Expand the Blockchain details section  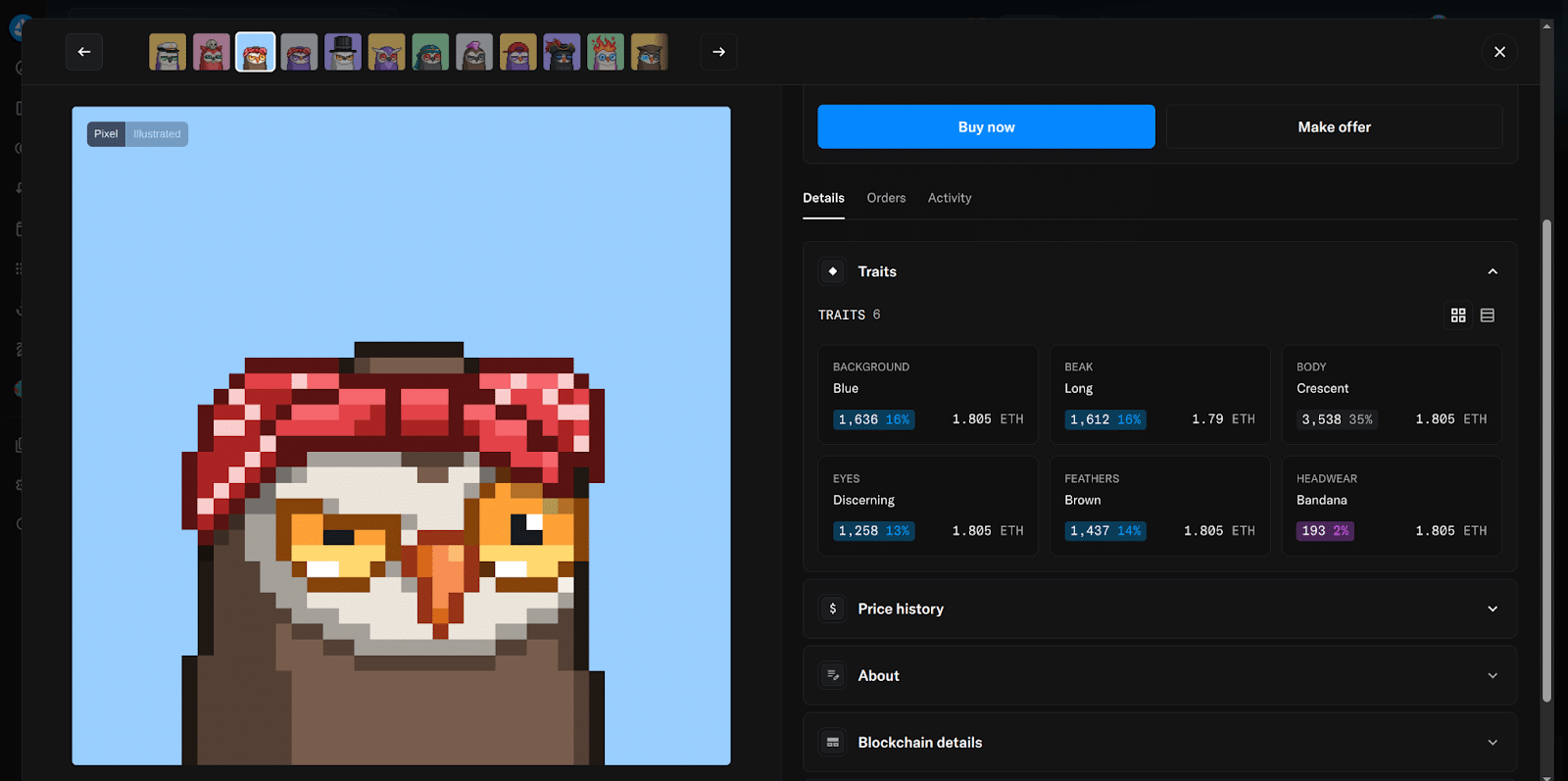[x=1493, y=742]
